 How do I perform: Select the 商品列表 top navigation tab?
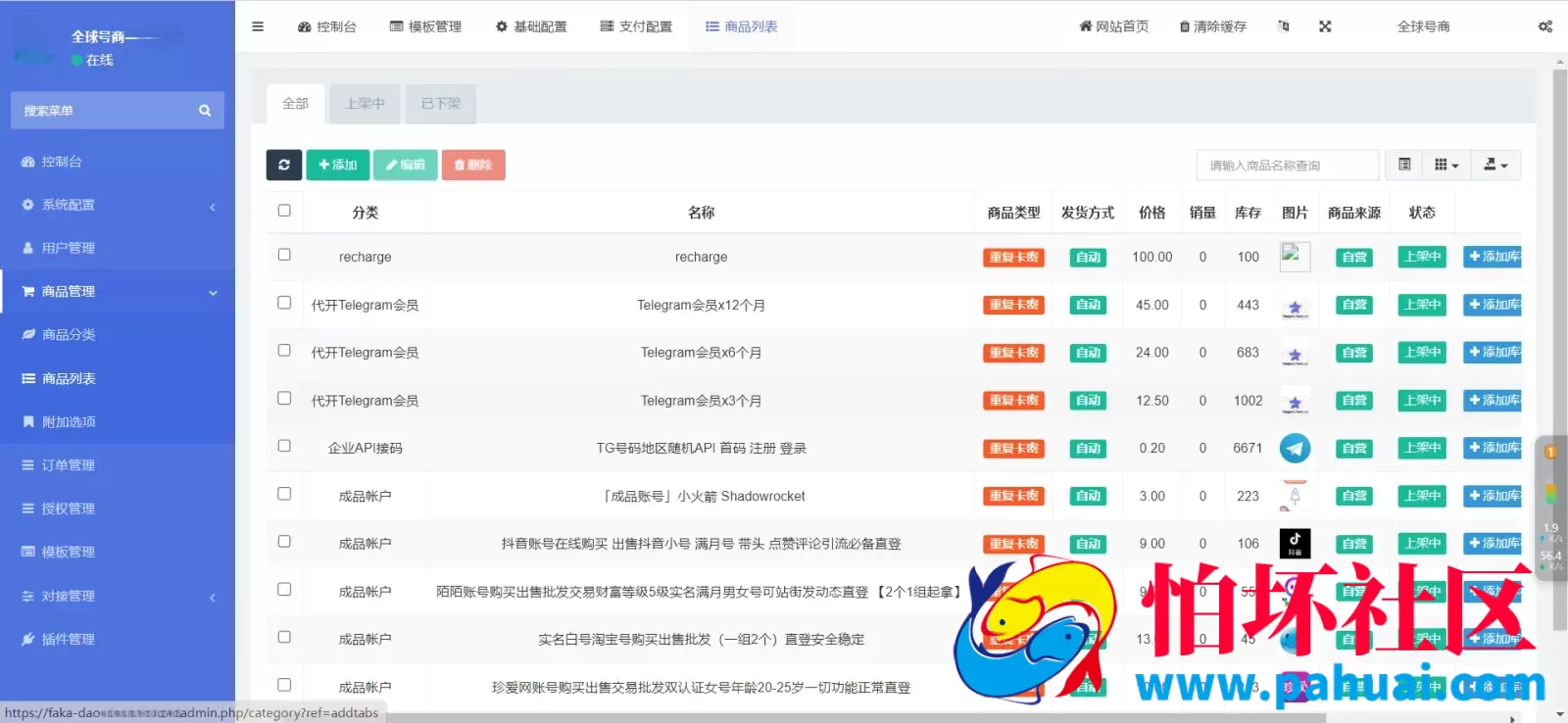pyautogui.click(x=742, y=26)
